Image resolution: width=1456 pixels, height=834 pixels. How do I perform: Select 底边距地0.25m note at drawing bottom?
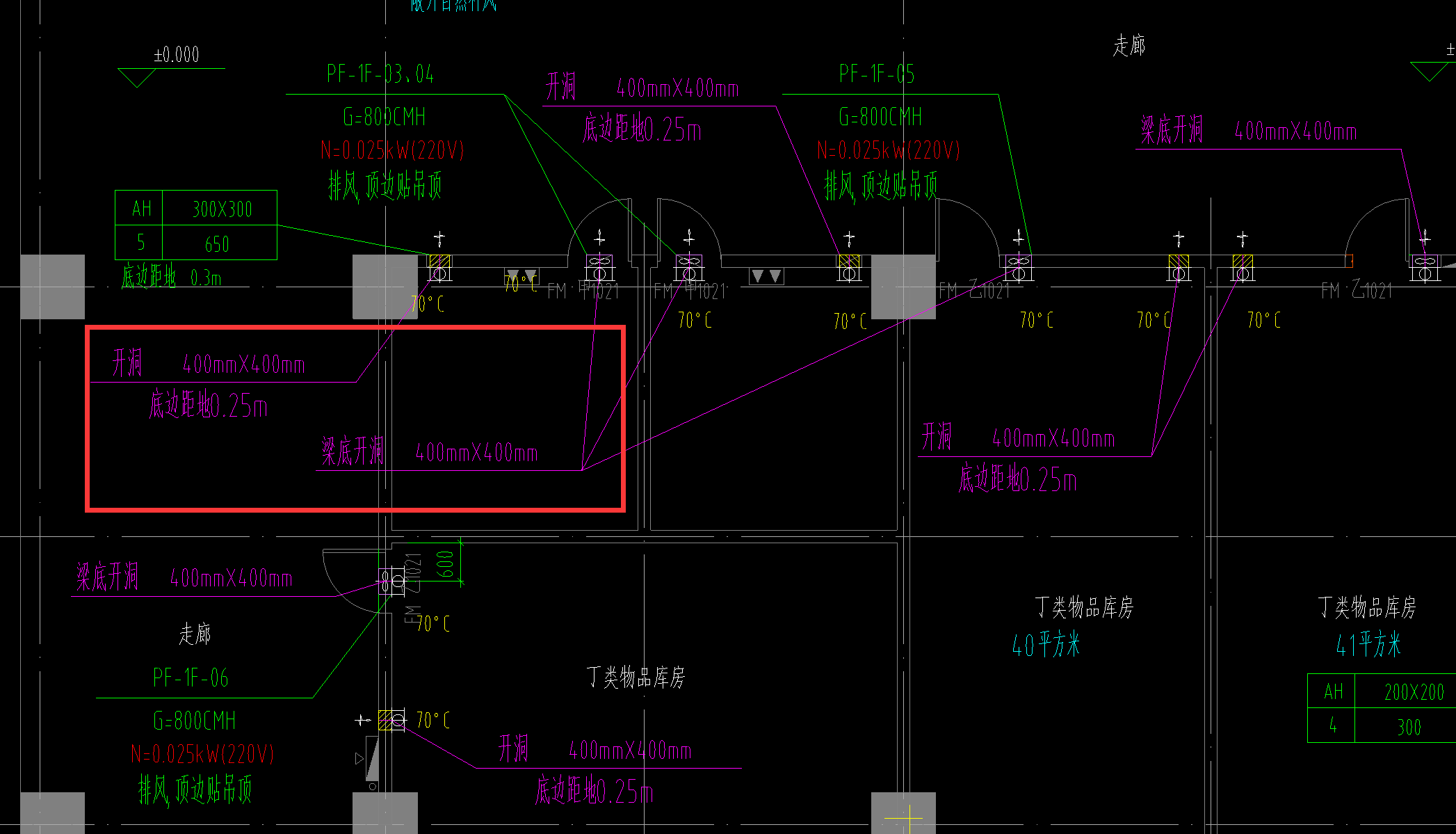click(594, 791)
